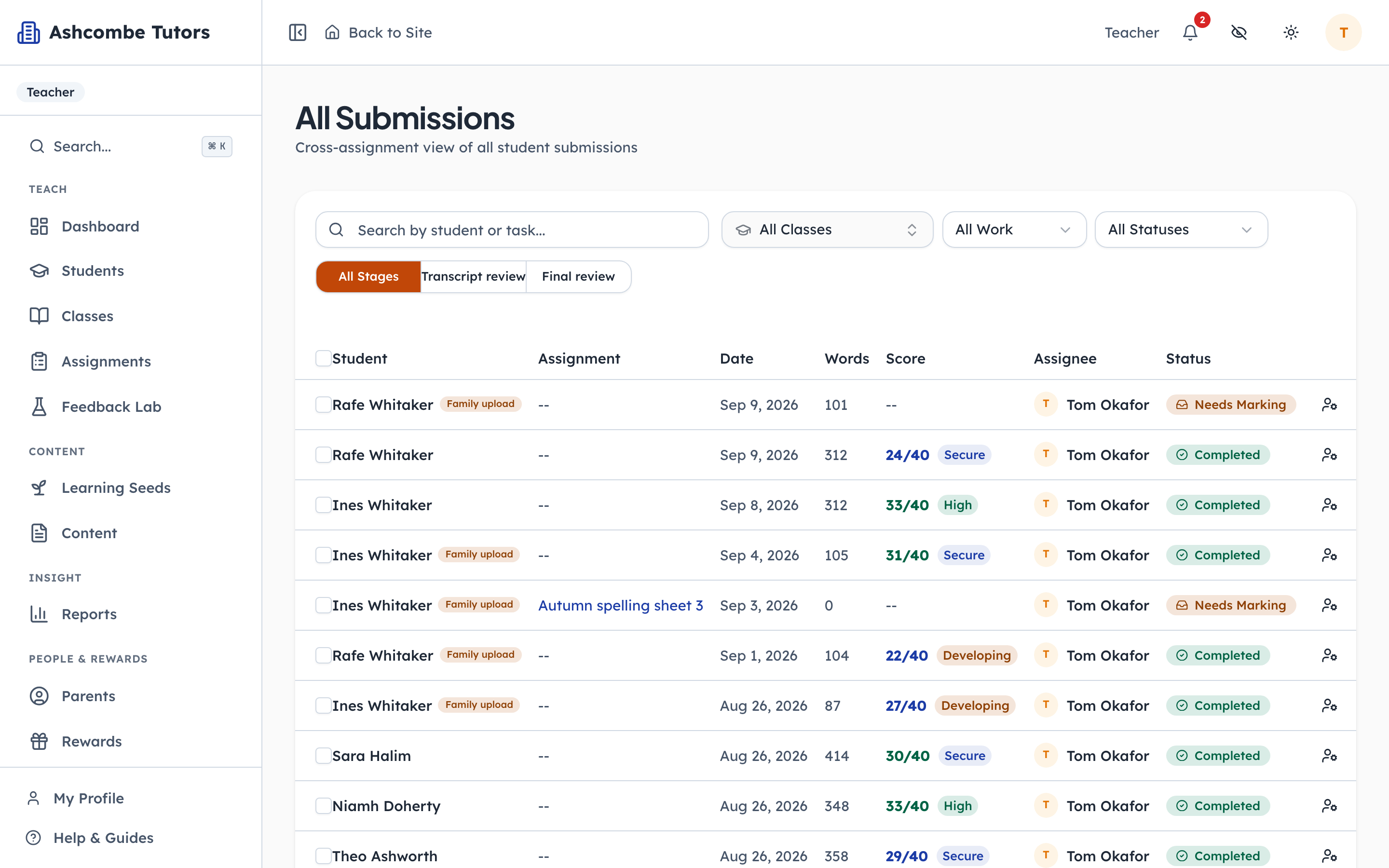This screenshot has width=1389, height=868.
Task: Click the assign icon on Autumn spelling sheet 3 row
Action: [1329, 605]
